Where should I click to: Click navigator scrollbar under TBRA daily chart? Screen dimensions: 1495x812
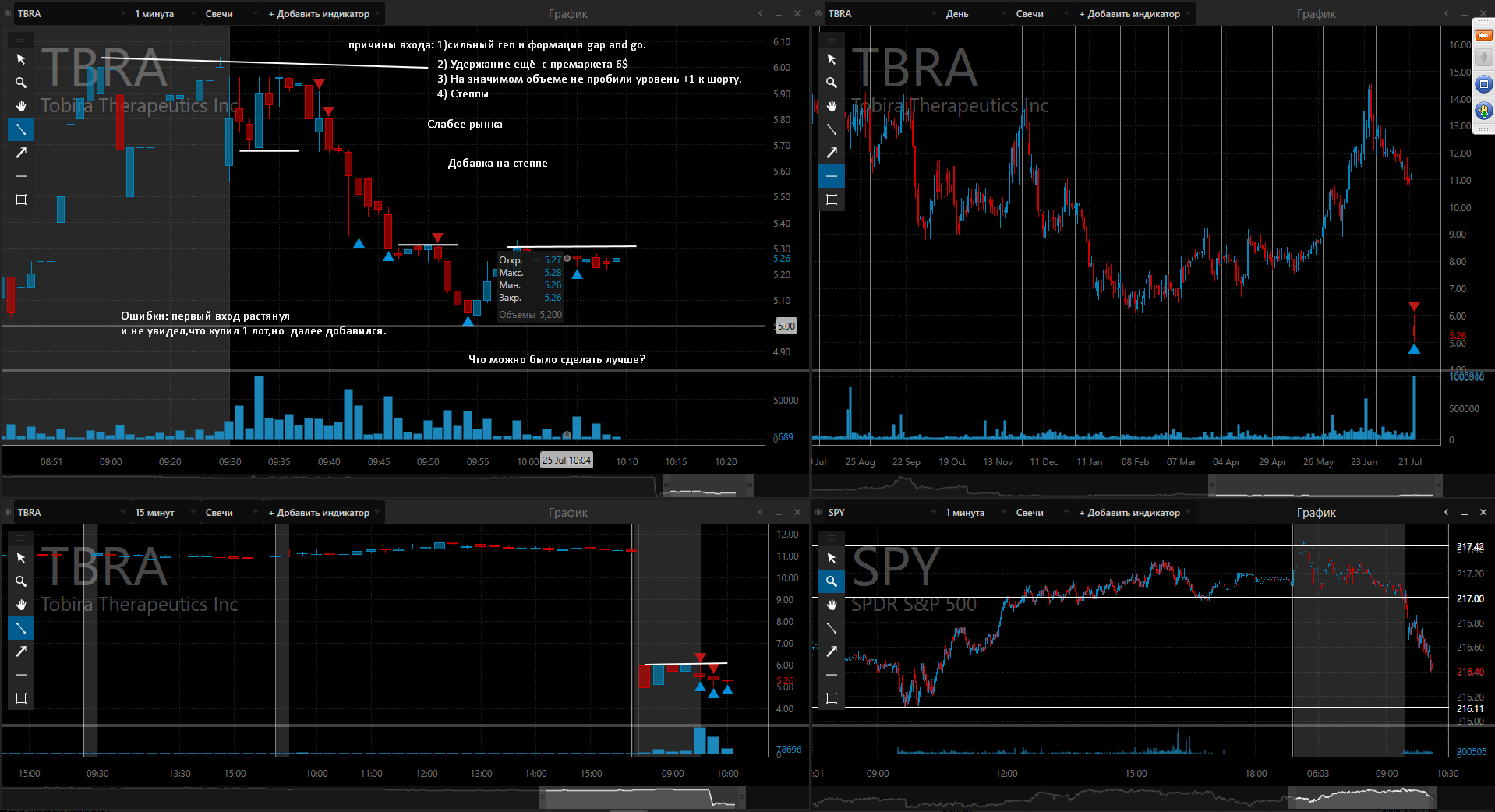1325,487
